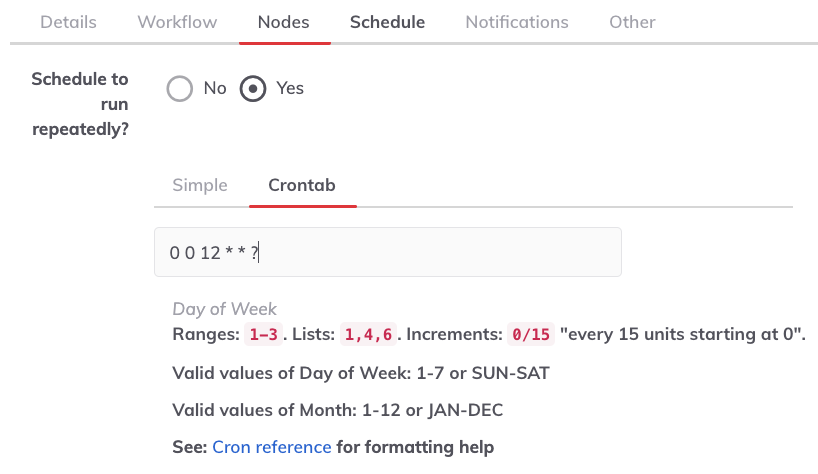The height and width of the screenshot is (474, 818).
Task: Switch to the Other tab
Action: pyautogui.click(x=632, y=22)
